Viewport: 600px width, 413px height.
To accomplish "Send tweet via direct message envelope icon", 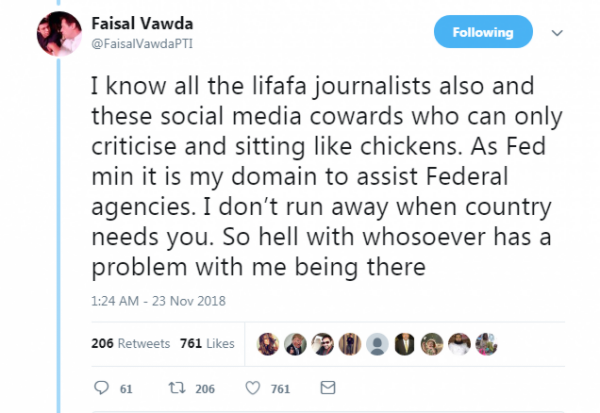I will tap(327, 386).
